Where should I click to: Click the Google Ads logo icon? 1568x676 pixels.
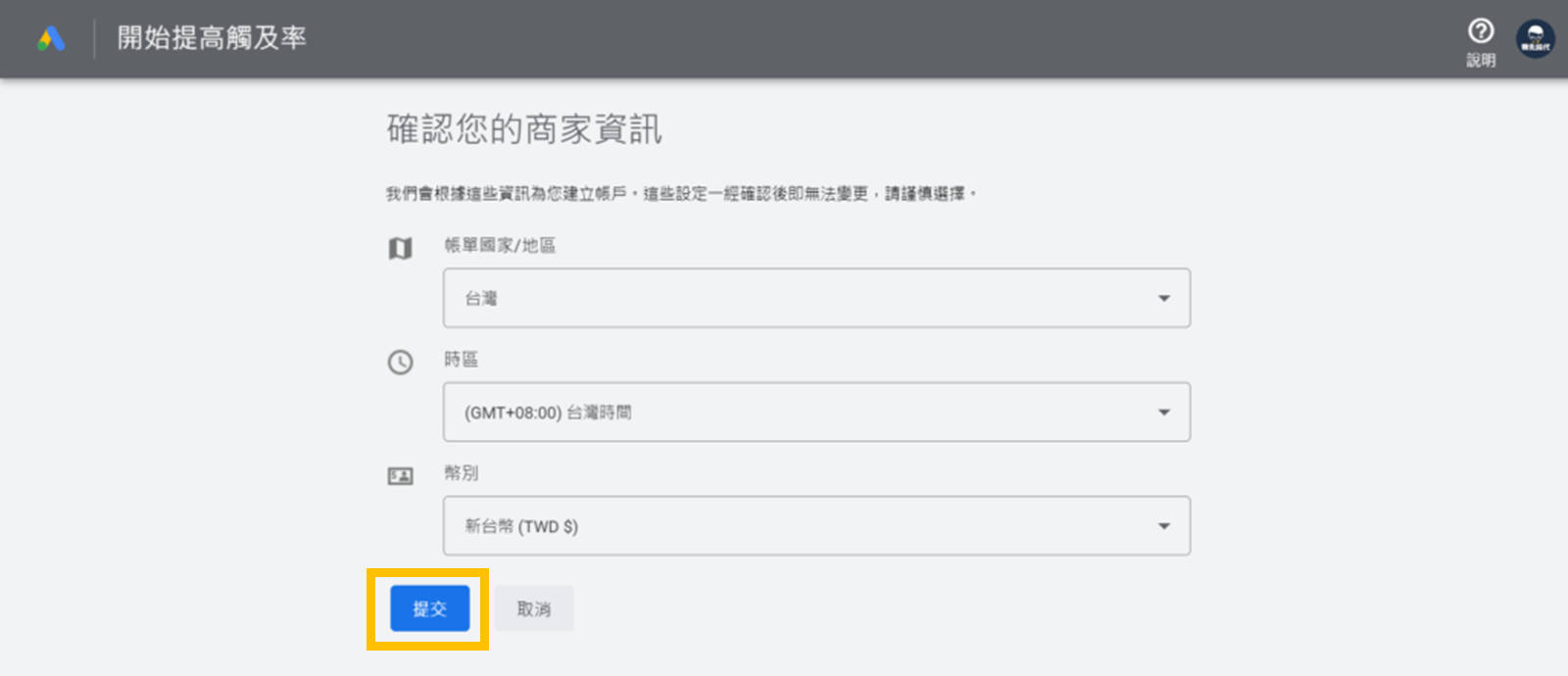(x=51, y=39)
